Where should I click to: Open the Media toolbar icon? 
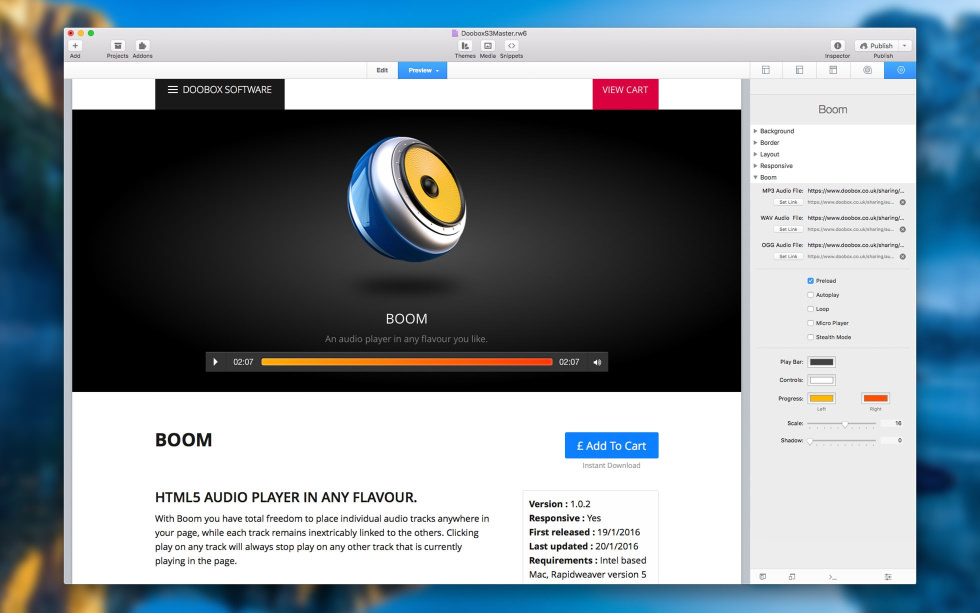pos(488,46)
